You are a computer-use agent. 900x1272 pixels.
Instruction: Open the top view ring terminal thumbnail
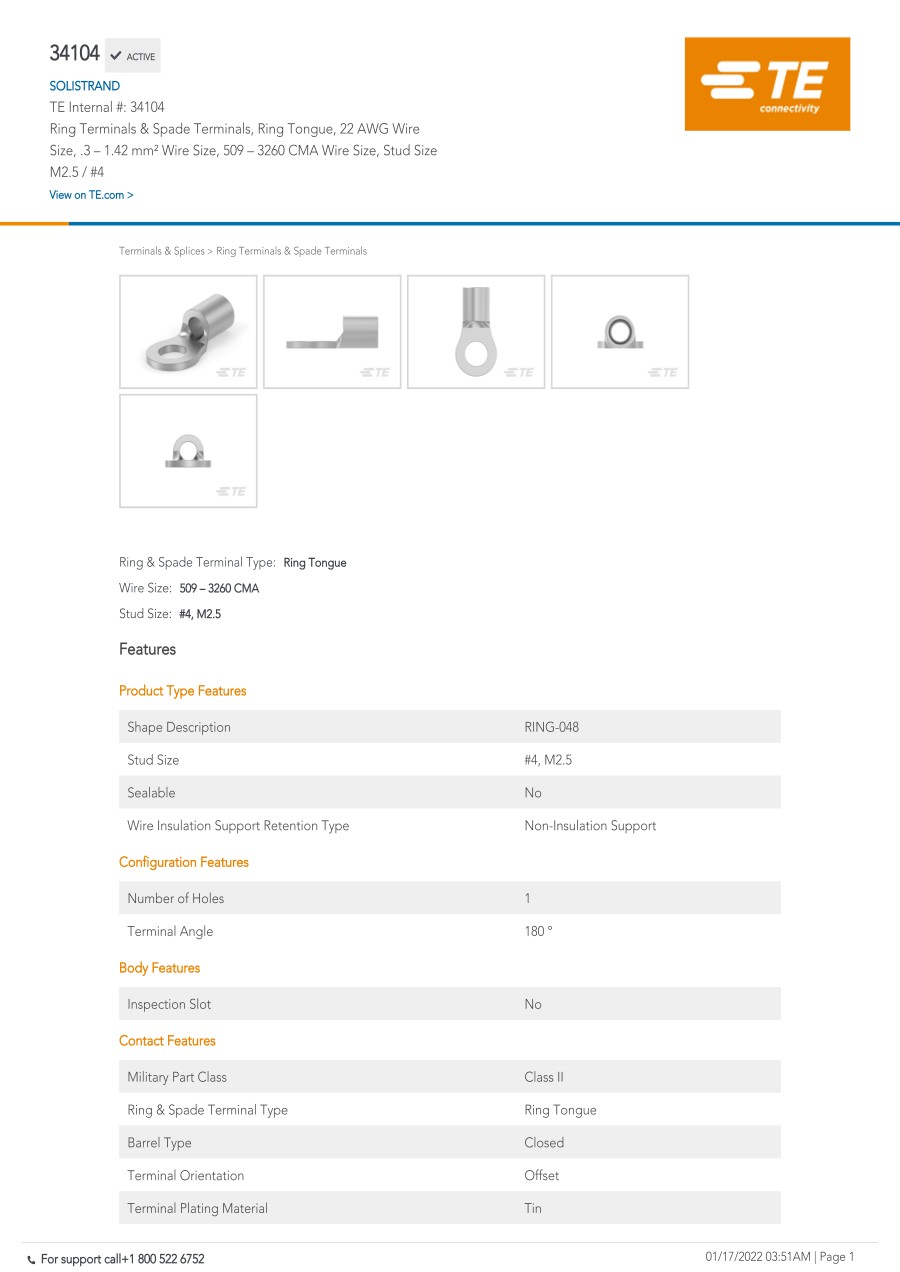(476, 332)
